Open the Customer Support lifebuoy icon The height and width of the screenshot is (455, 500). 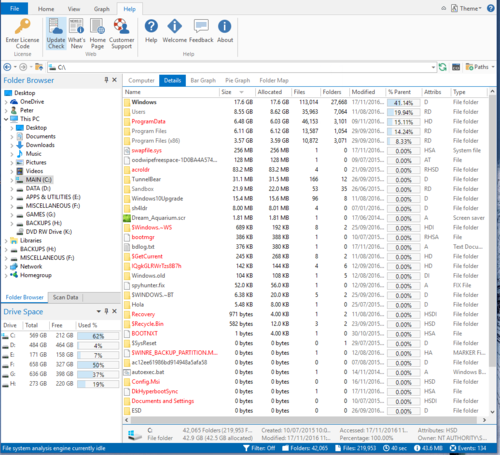pos(122,26)
